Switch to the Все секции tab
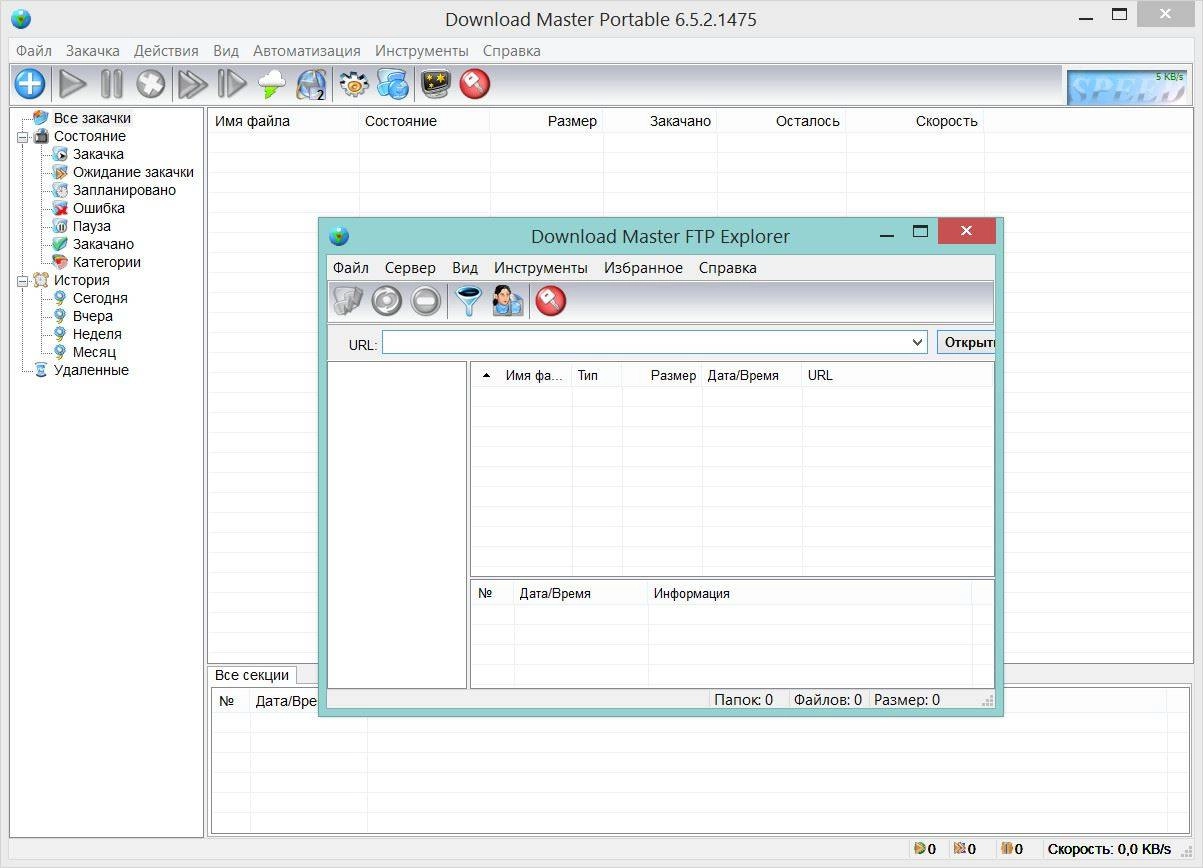Image resolution: width=1203 pixels, height=868 pixels. click(252, 675)
